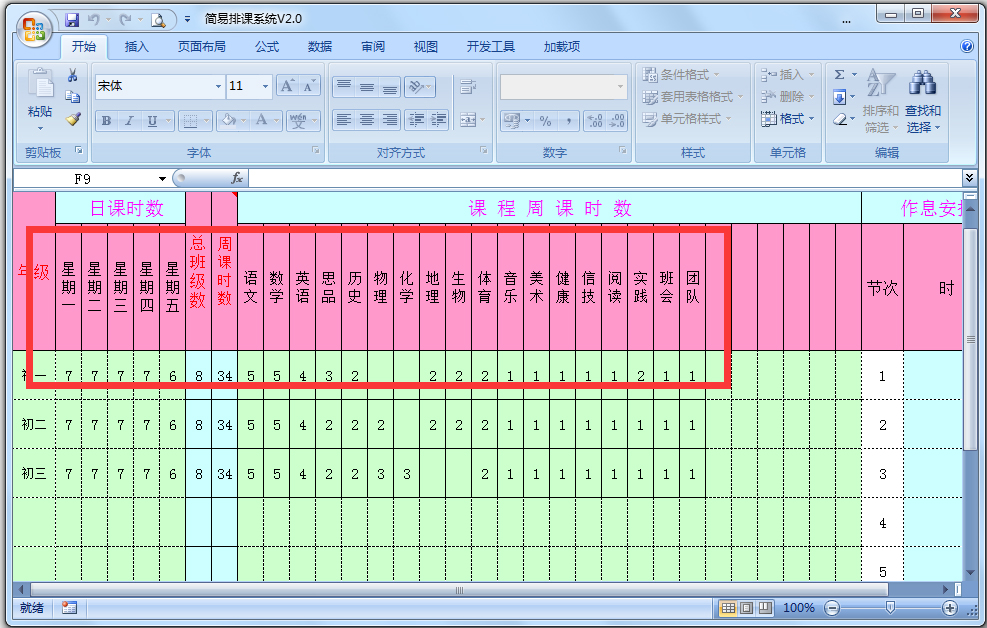Click the insert function fx icon

pyautogui.click(x=237, y=178)
